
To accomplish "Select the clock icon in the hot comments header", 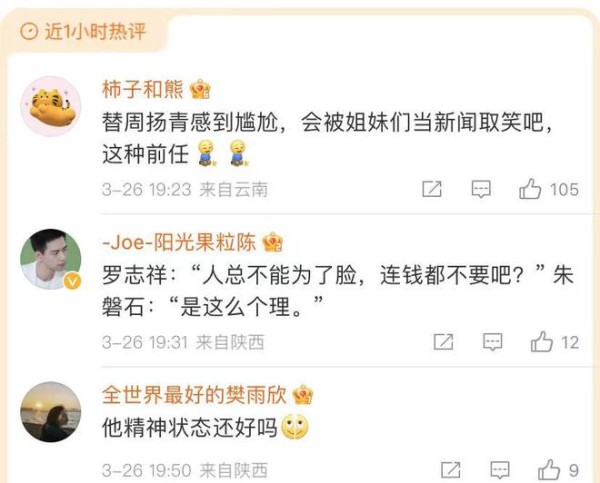I will [x=29, y=31].
